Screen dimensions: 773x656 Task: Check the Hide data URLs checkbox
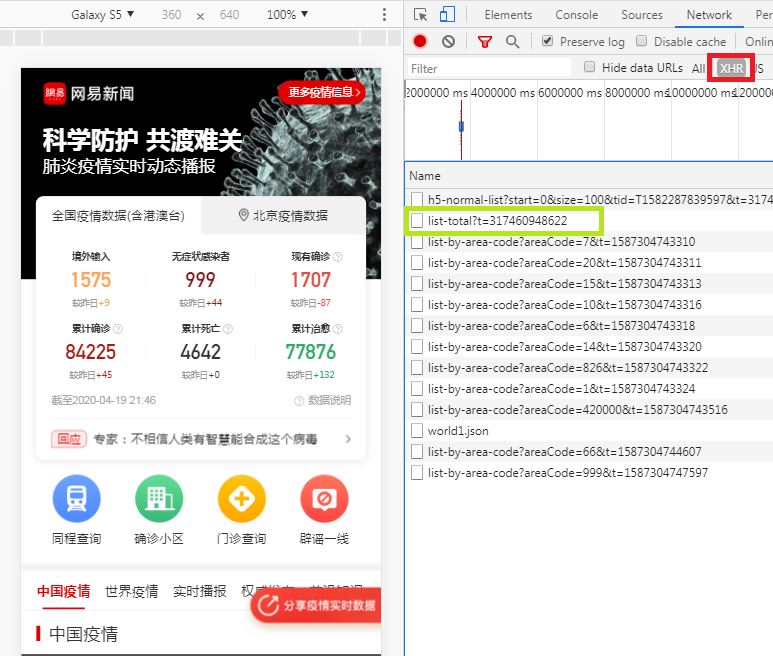click(x=589, y=67)
